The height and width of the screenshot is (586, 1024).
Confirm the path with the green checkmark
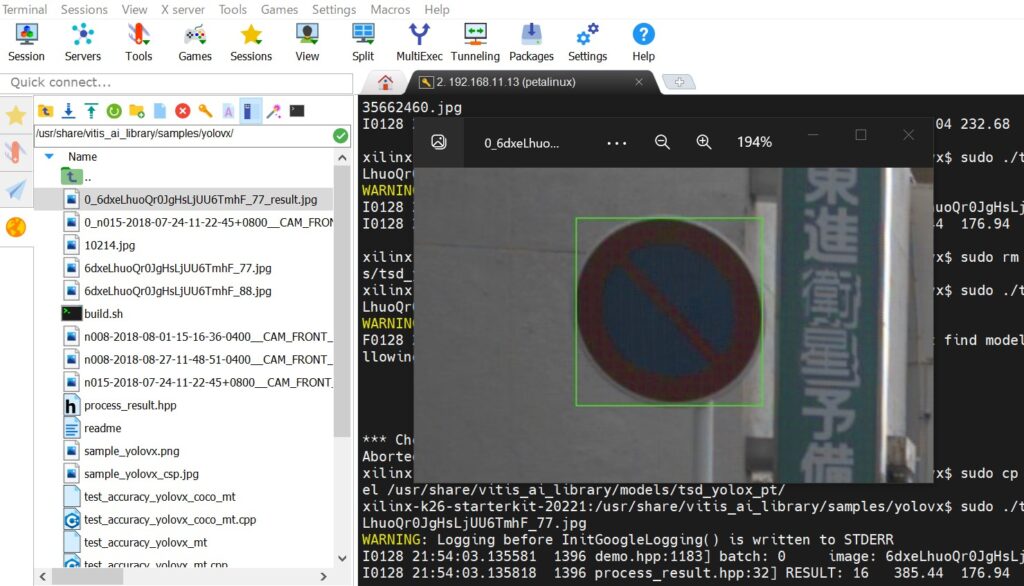tap(340, 134)
